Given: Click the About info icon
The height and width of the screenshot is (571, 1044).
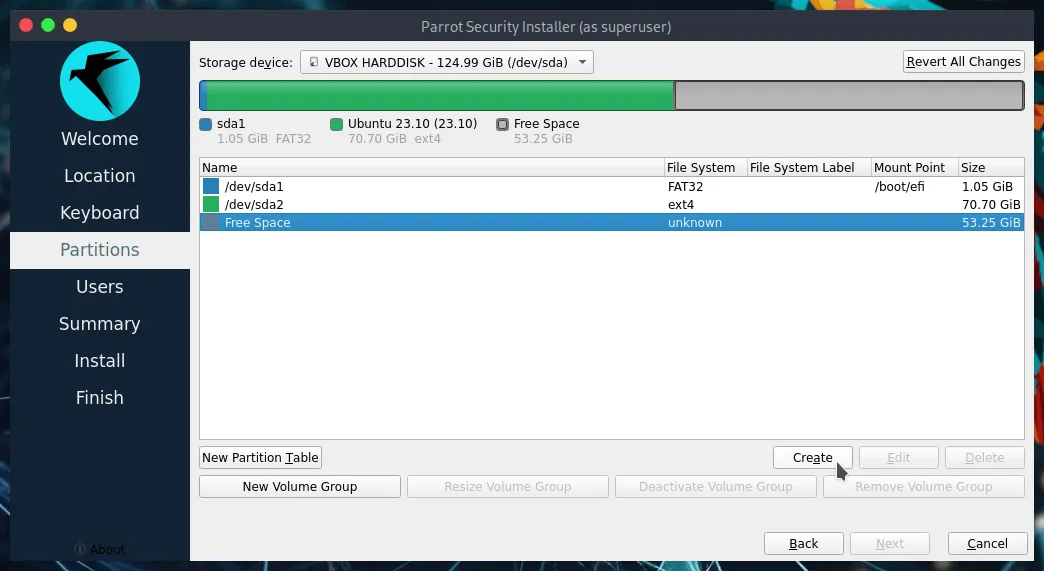Looking at the screenshot, I should point(80,550).
